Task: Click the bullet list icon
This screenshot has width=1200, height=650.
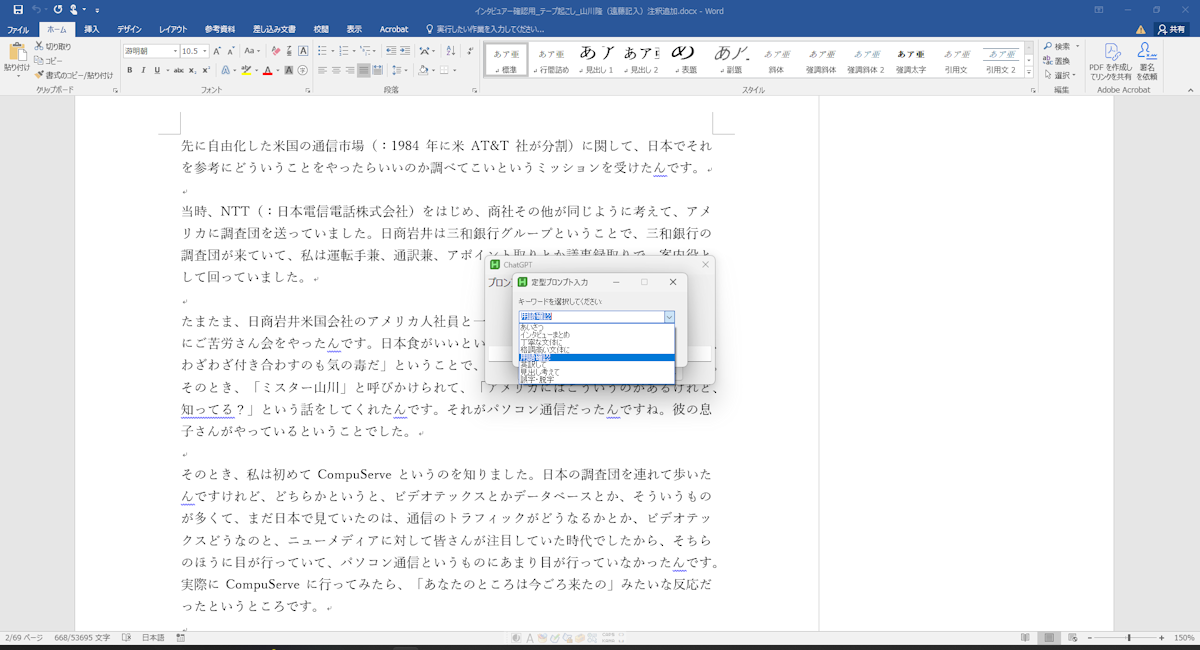Action: pyautogui.click(x=323, y=50)
